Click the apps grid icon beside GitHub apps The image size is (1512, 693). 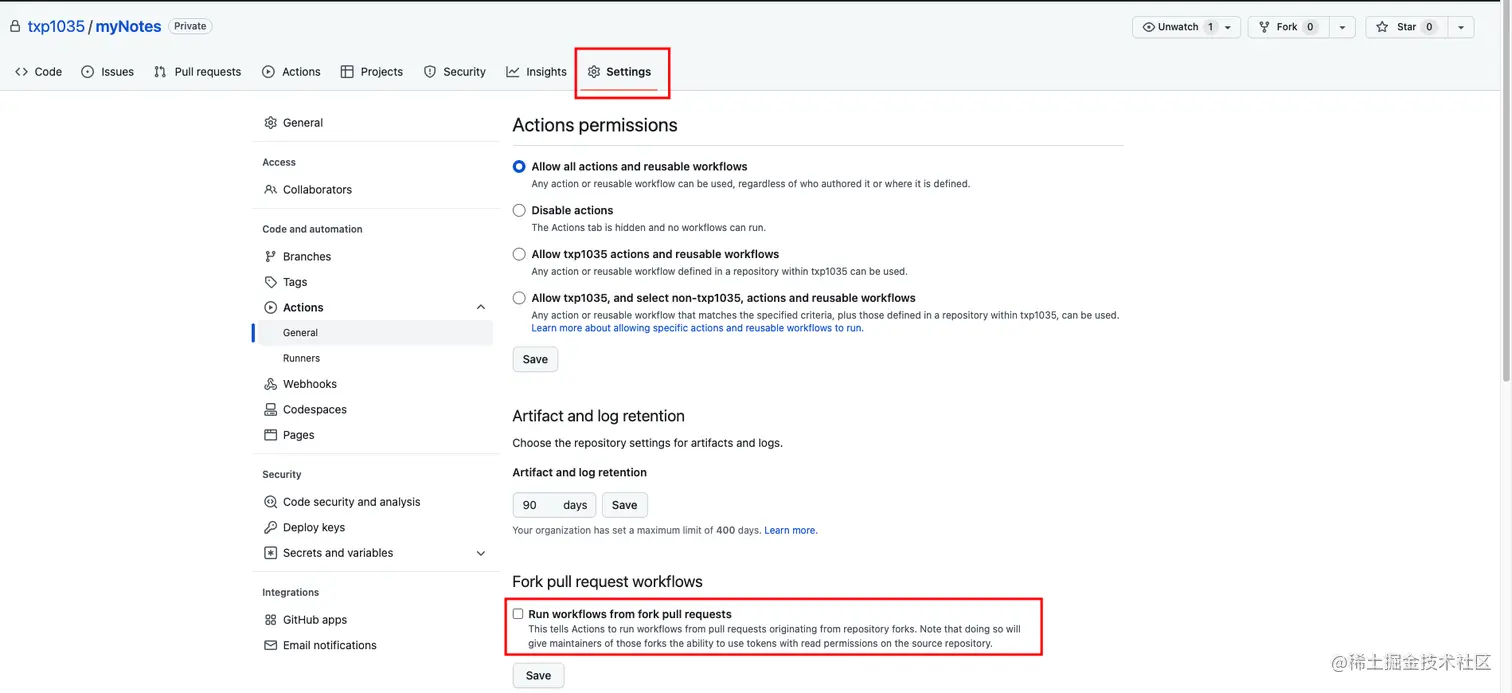(270, 620)
